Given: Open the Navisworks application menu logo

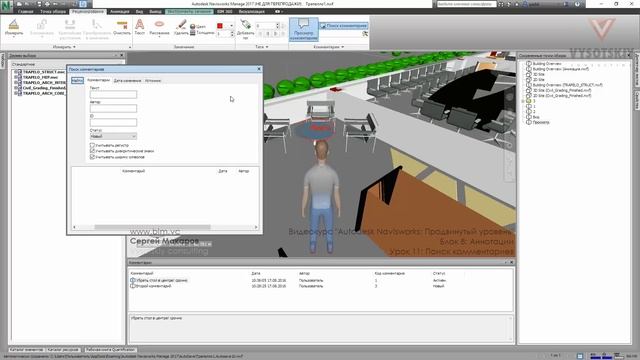Looking at the screenshot, I should pos(6,5).
